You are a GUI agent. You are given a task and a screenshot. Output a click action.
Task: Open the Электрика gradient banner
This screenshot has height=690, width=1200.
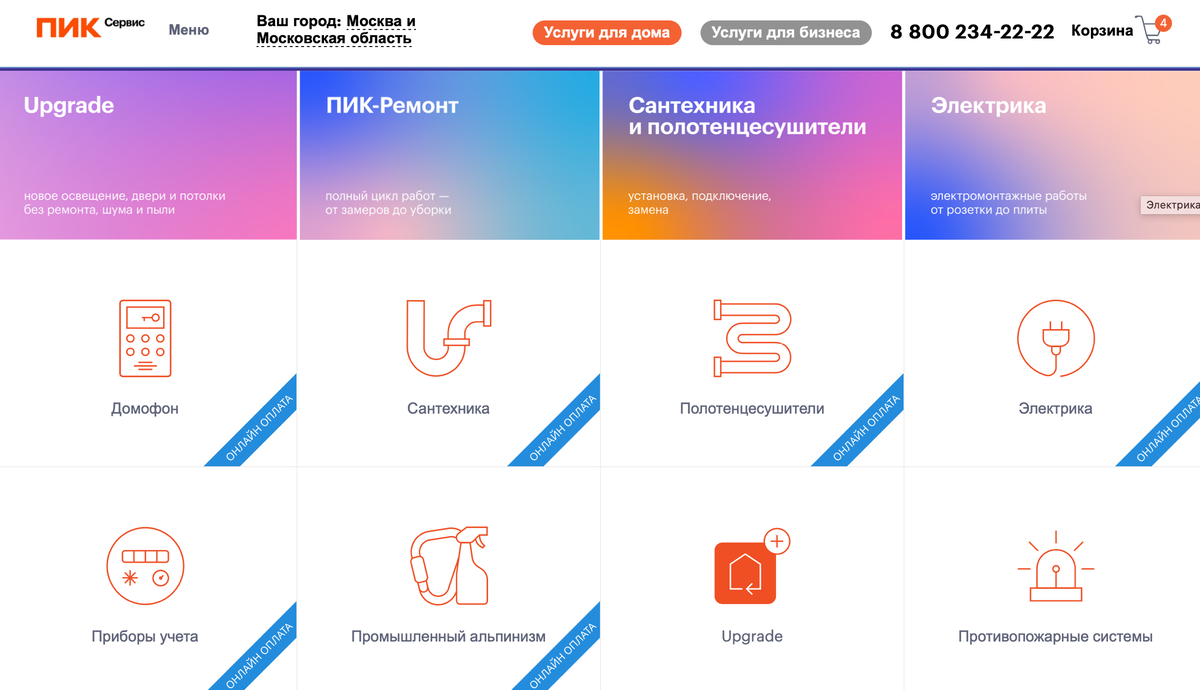[1052, 155]
